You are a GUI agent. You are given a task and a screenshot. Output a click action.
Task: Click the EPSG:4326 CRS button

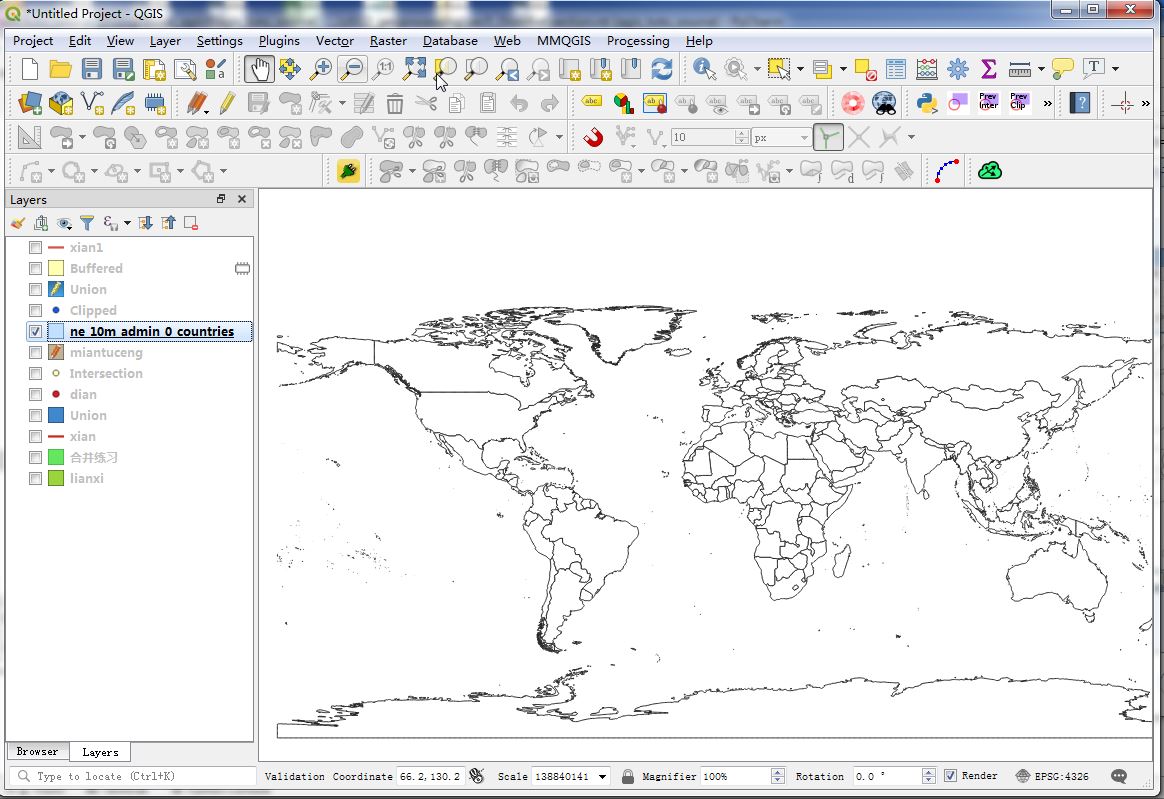click(x=1052, y=776)
